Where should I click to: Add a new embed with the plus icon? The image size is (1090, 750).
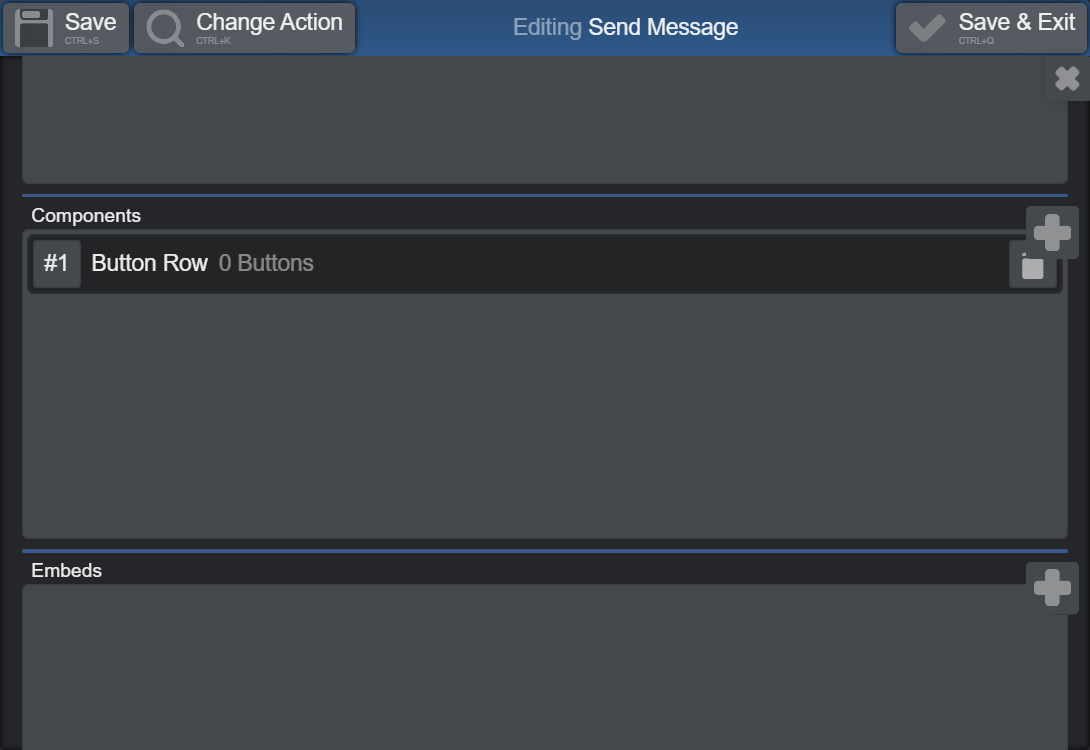(x=1052, y=588)
